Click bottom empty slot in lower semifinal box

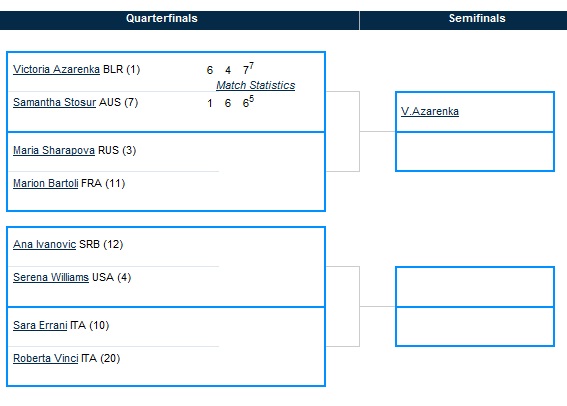click(x=475, y=326)
